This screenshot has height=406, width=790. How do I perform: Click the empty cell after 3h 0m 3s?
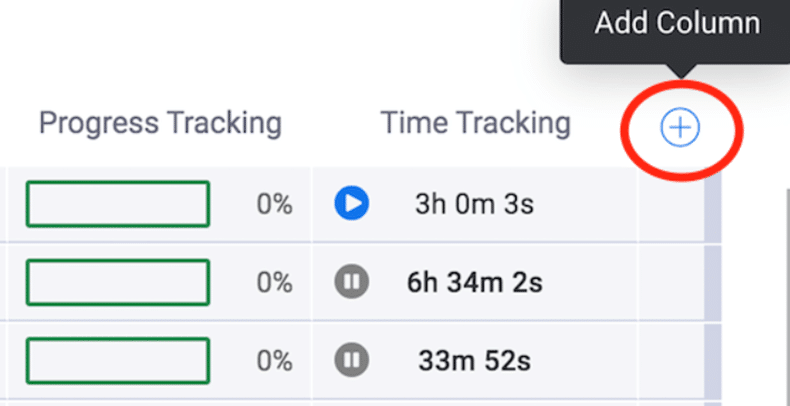pos(672,204)
